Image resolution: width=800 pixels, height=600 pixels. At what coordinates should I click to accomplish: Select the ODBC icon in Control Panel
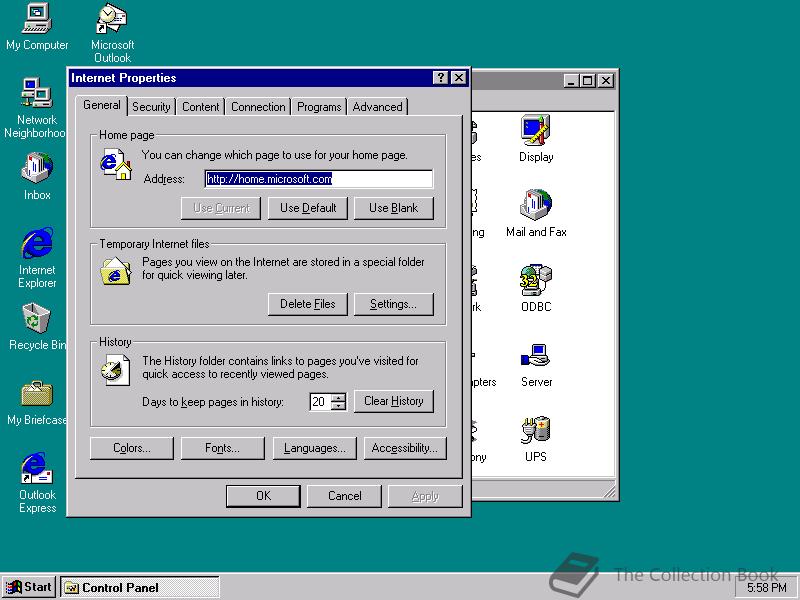point(536,288)
